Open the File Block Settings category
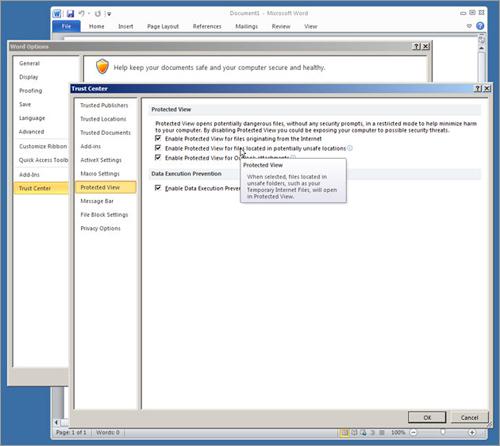The height and width of the screenshot is (446, 500). 104,215
